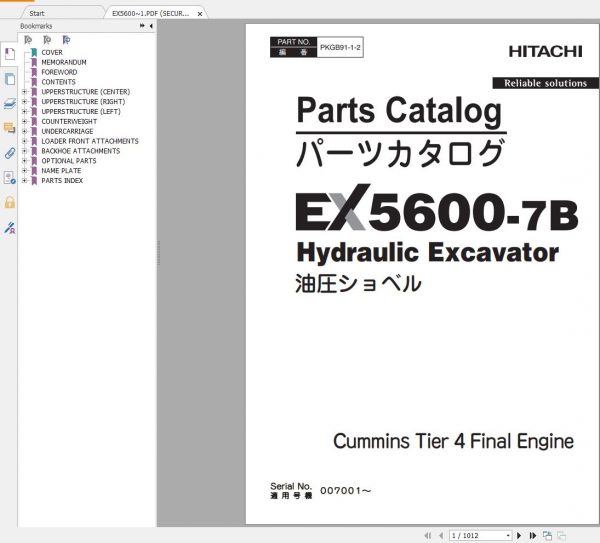Expand BACKHOE ATTACHMENTS bookmark
This screenshot has width=600, height=543.
(24, 151)
